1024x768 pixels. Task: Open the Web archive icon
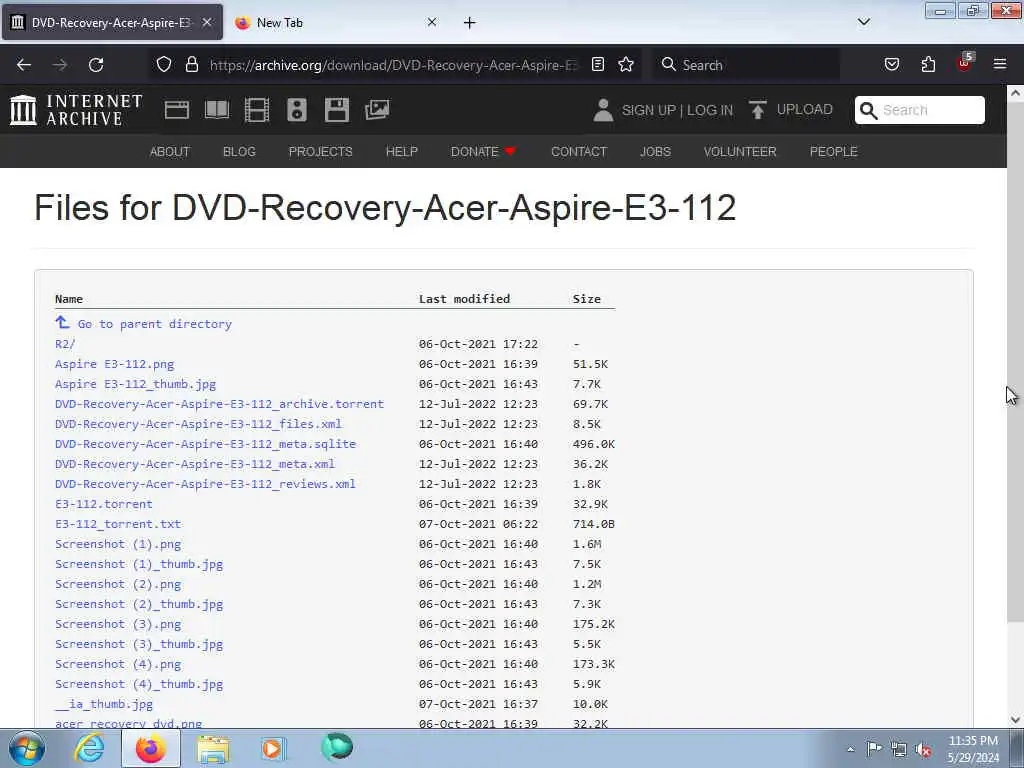click(176, 110)
